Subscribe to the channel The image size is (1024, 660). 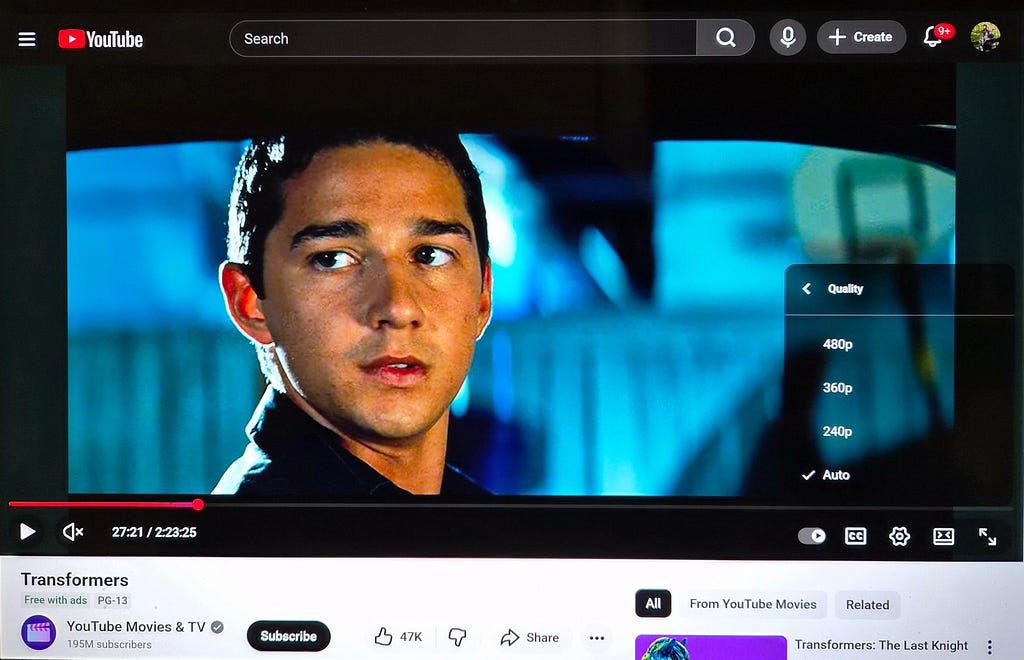288,636
